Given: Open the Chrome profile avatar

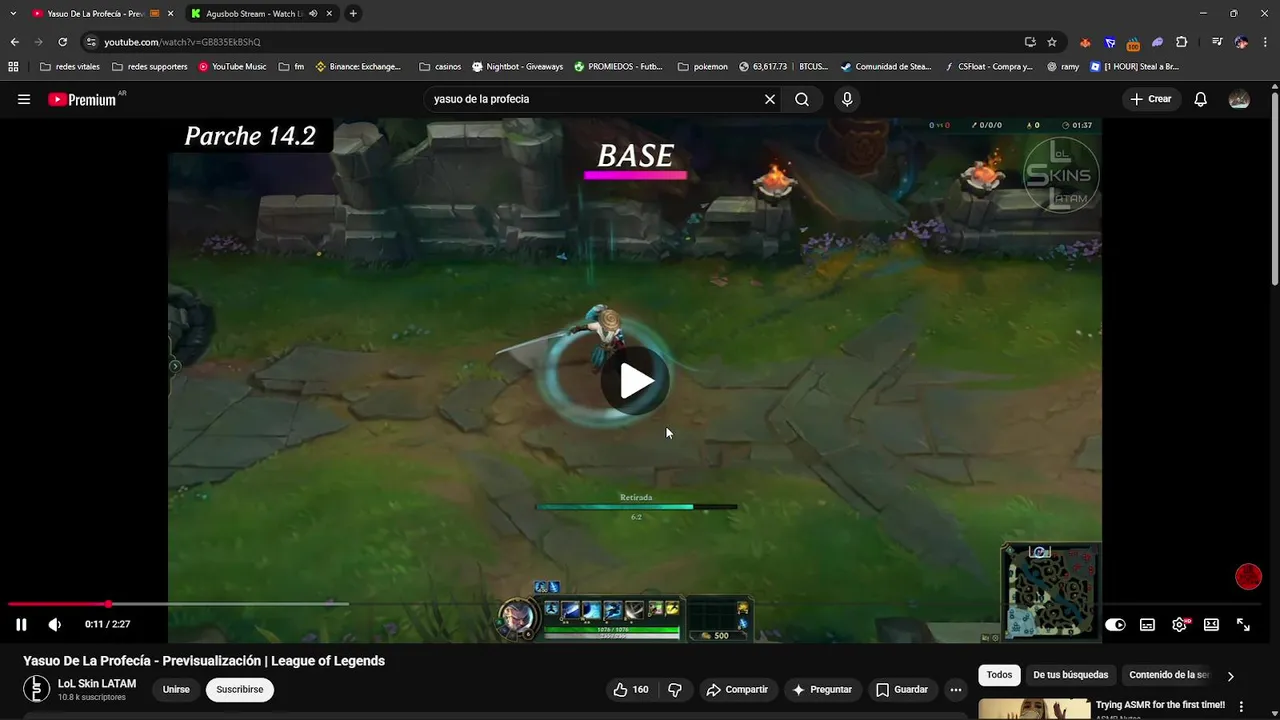Looking at the screenshot, I should pos(1241,42).
